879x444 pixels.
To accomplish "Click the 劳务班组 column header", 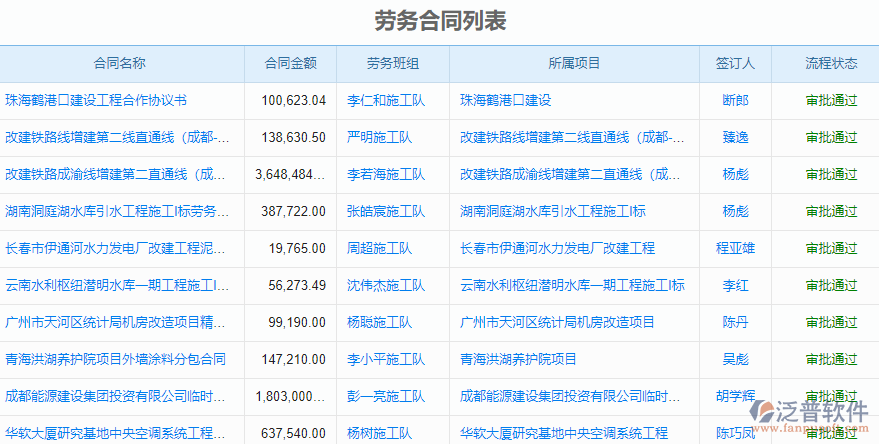I will pos(393,63).
